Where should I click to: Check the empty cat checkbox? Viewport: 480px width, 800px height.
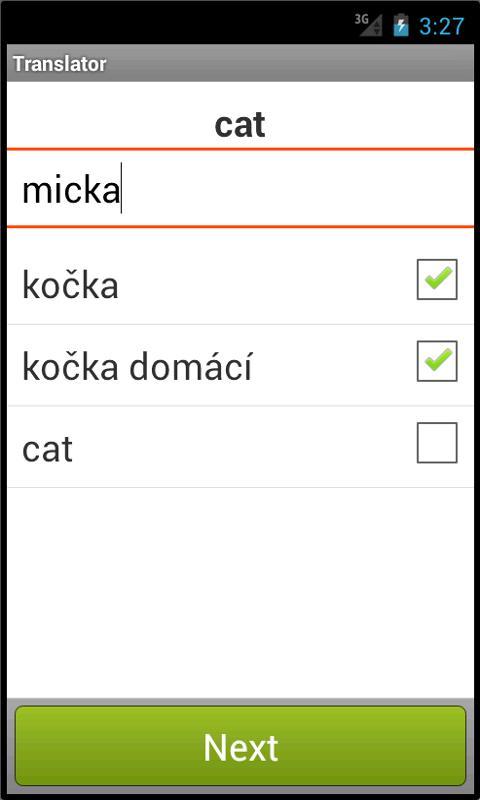click(x=437, y=443)
